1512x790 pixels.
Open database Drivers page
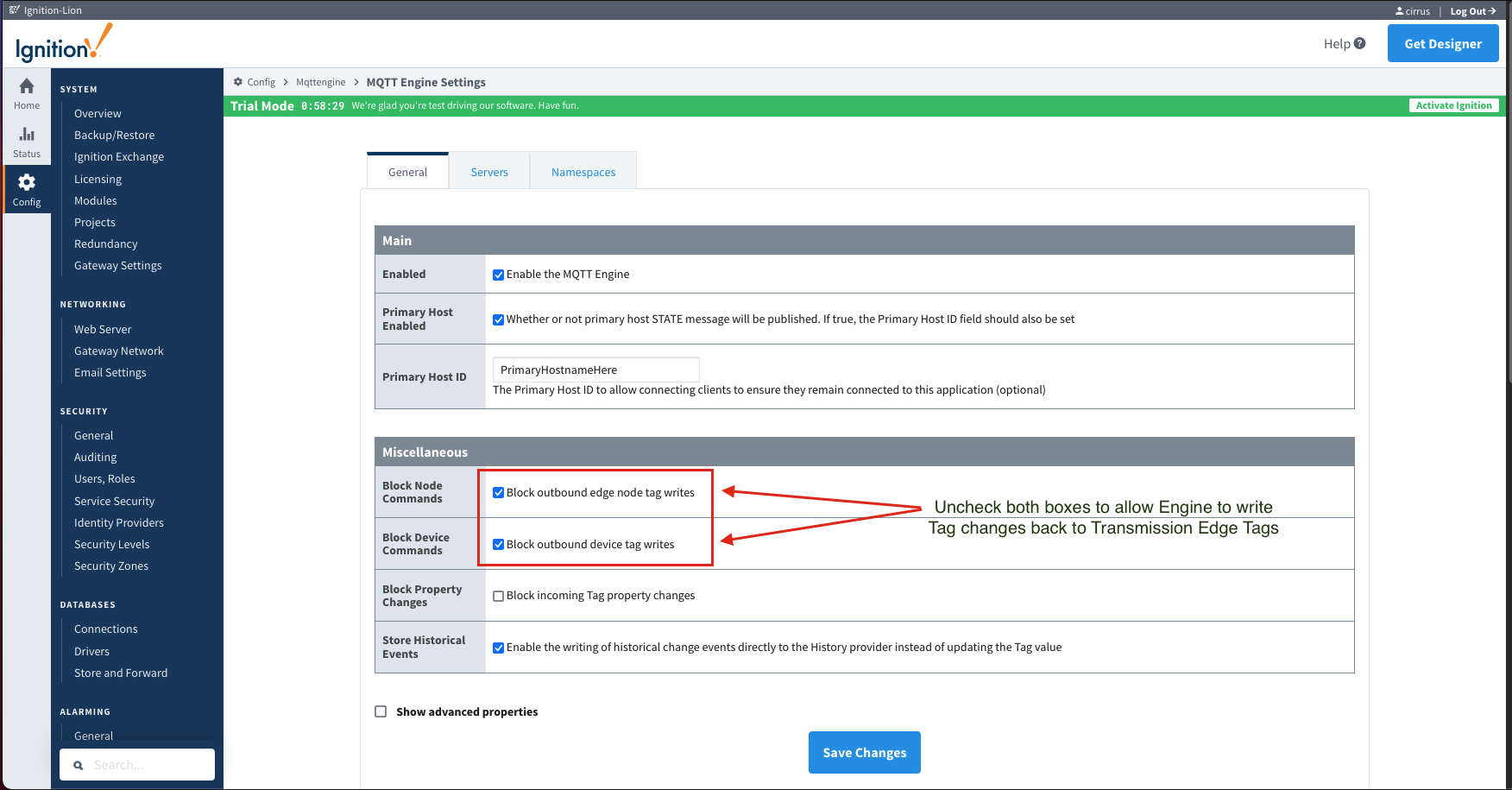coord(91,651)
